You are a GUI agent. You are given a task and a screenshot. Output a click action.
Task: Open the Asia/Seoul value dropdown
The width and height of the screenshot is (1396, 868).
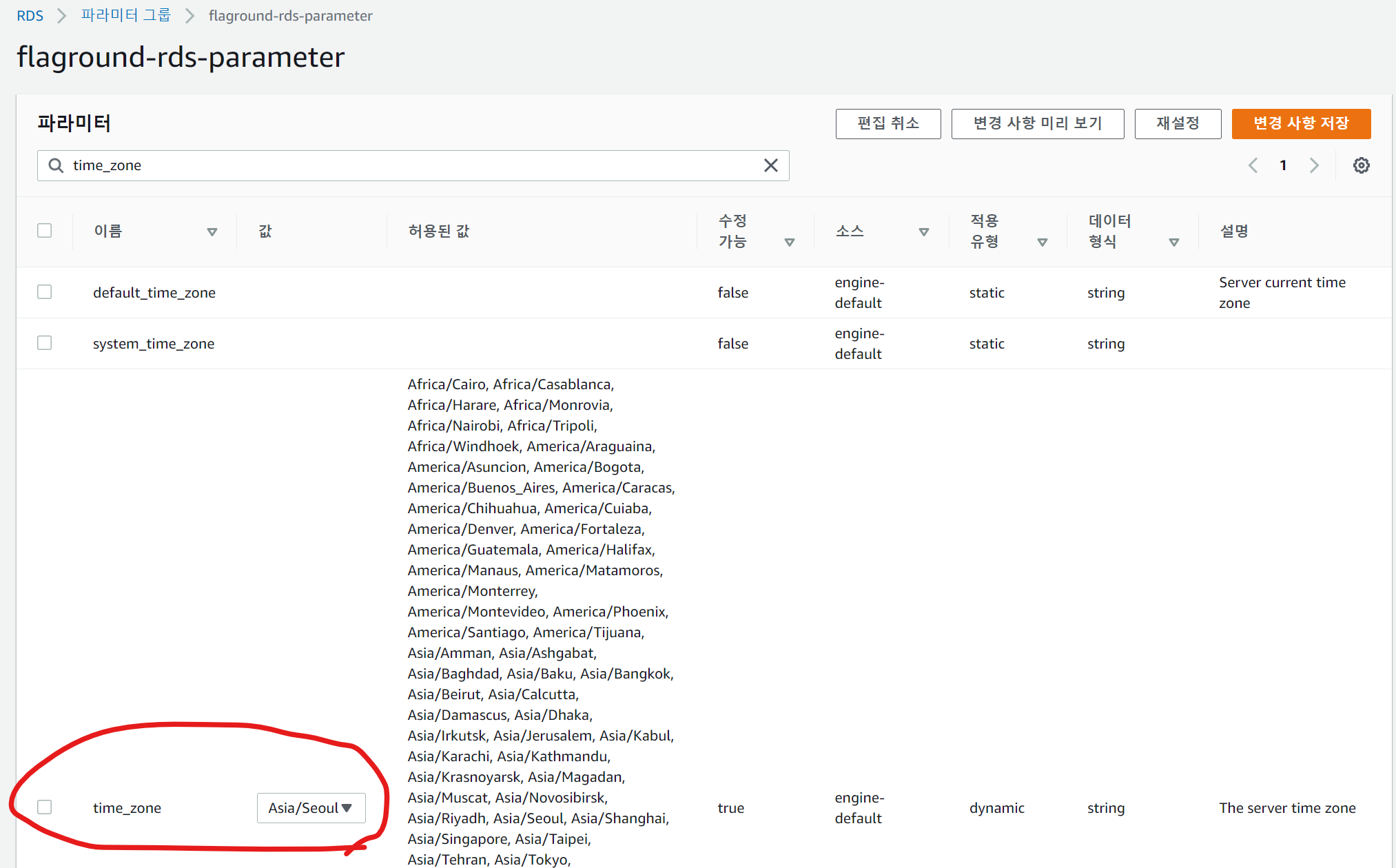(311, 808)
